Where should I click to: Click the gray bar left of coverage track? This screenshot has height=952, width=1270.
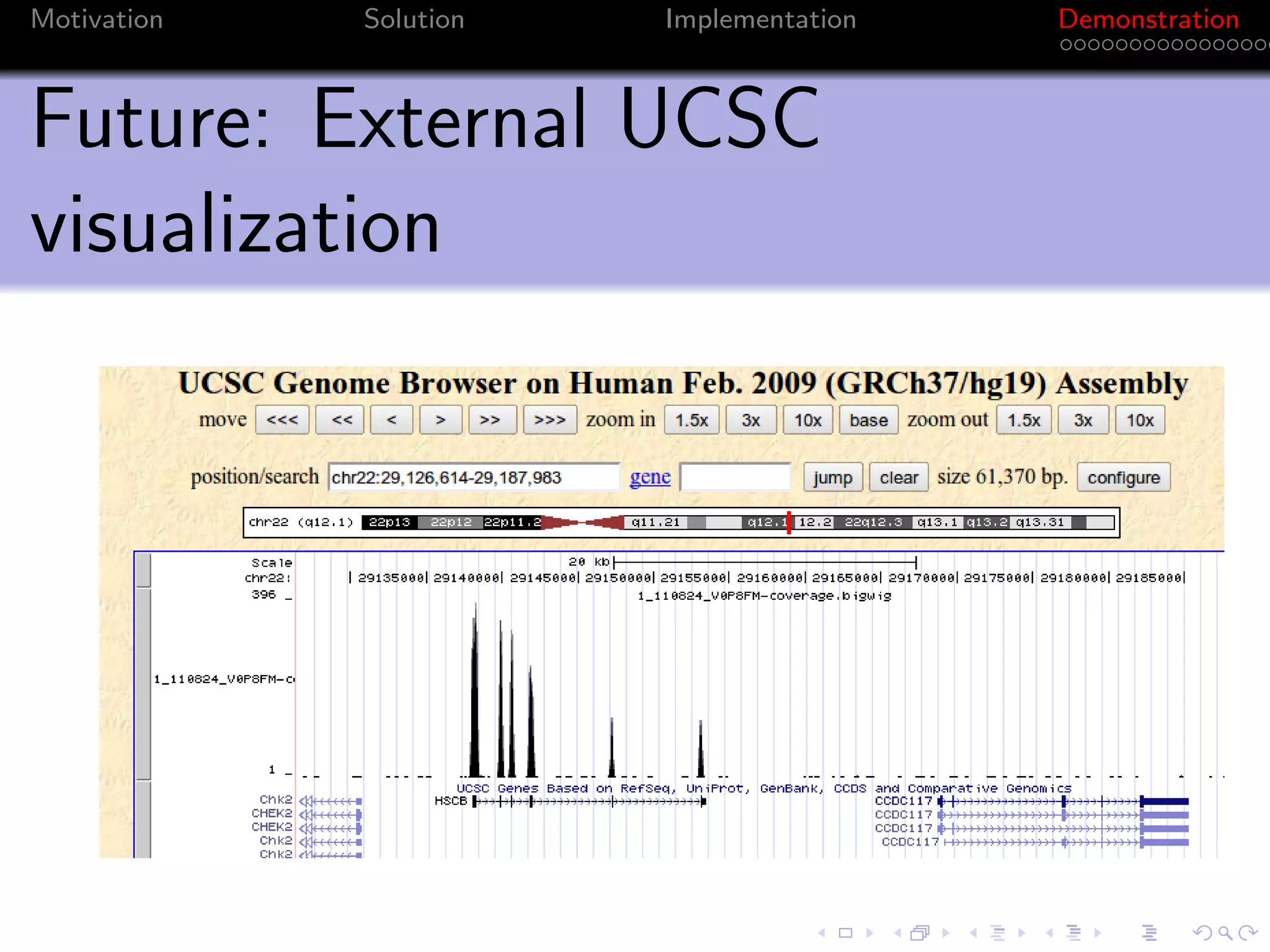point(143,684)
